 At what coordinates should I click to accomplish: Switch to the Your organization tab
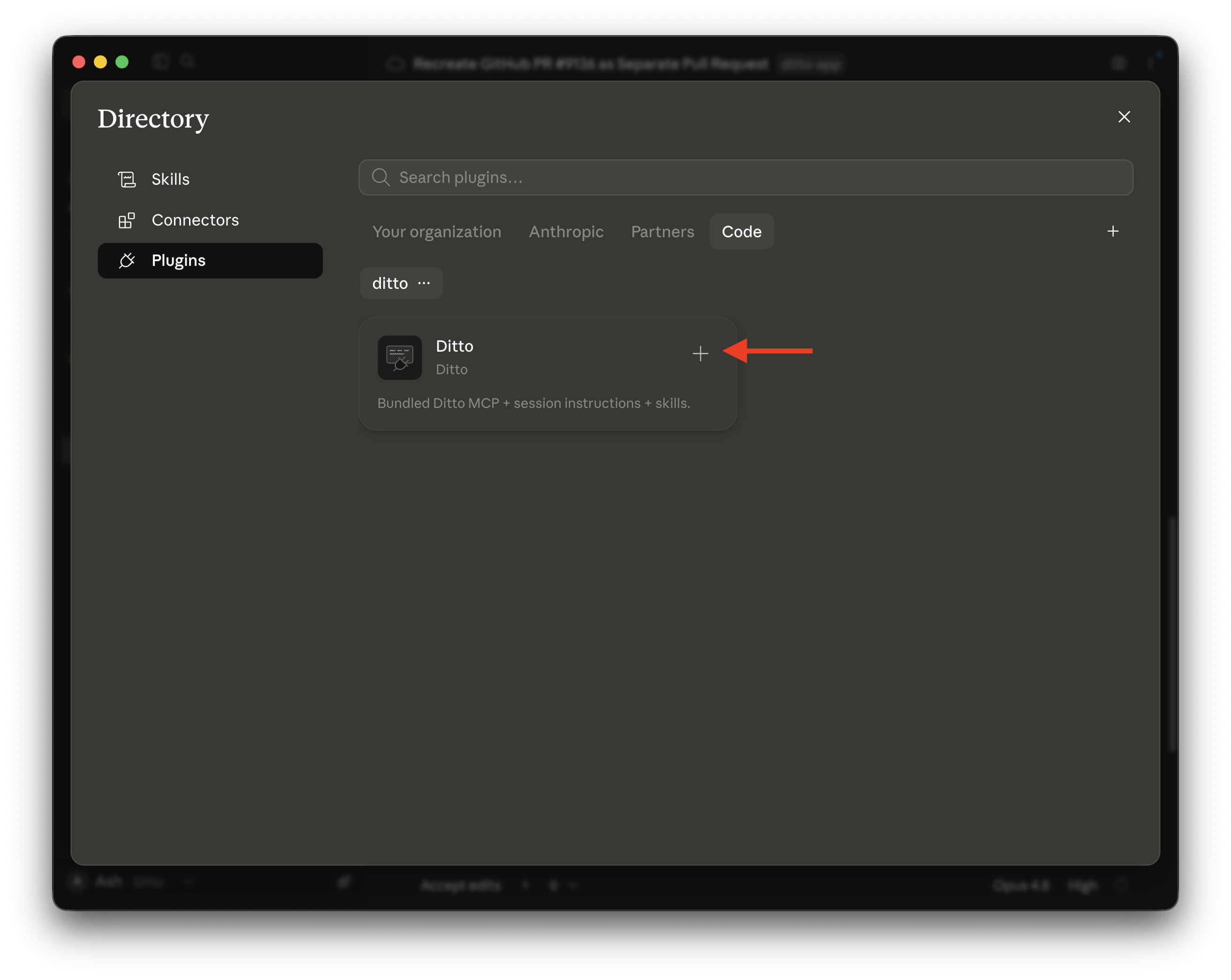click(437, 231)
